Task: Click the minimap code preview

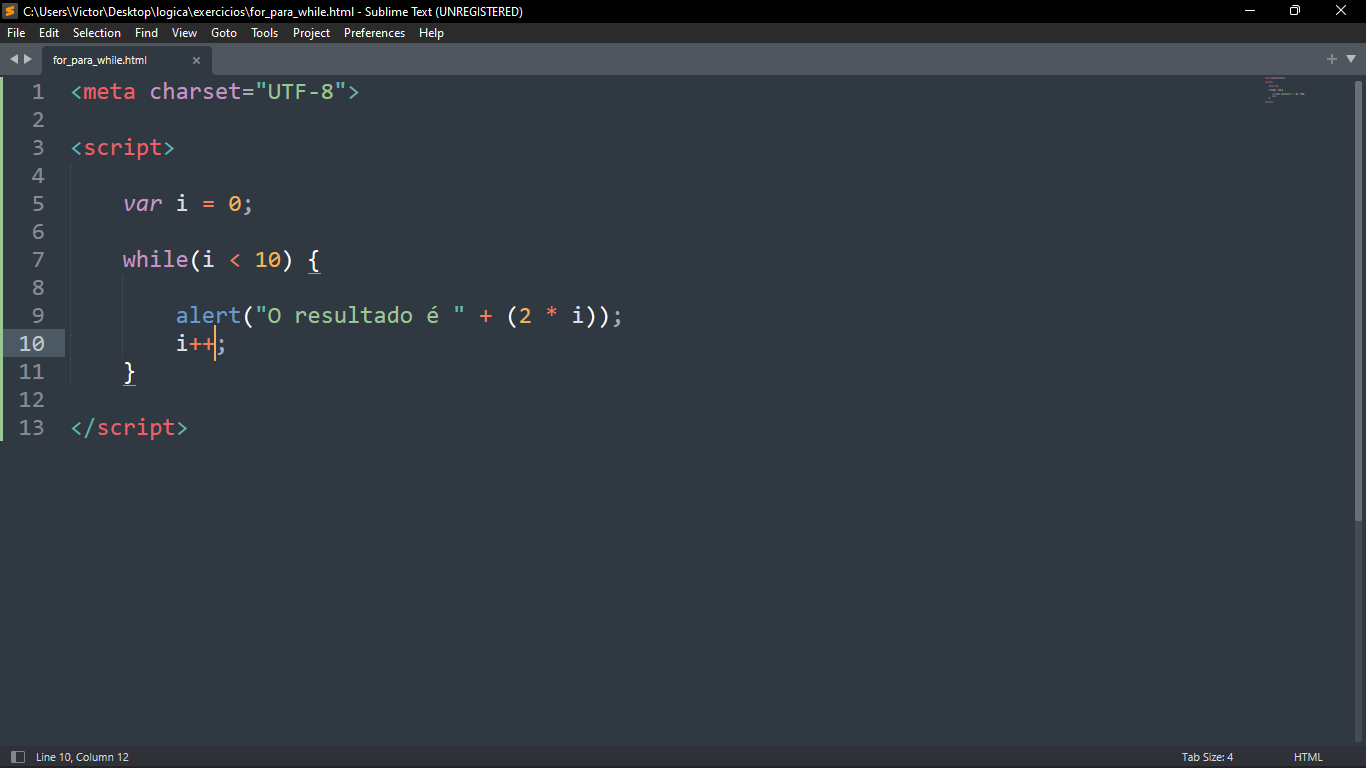Action: tap(1285, 90)
